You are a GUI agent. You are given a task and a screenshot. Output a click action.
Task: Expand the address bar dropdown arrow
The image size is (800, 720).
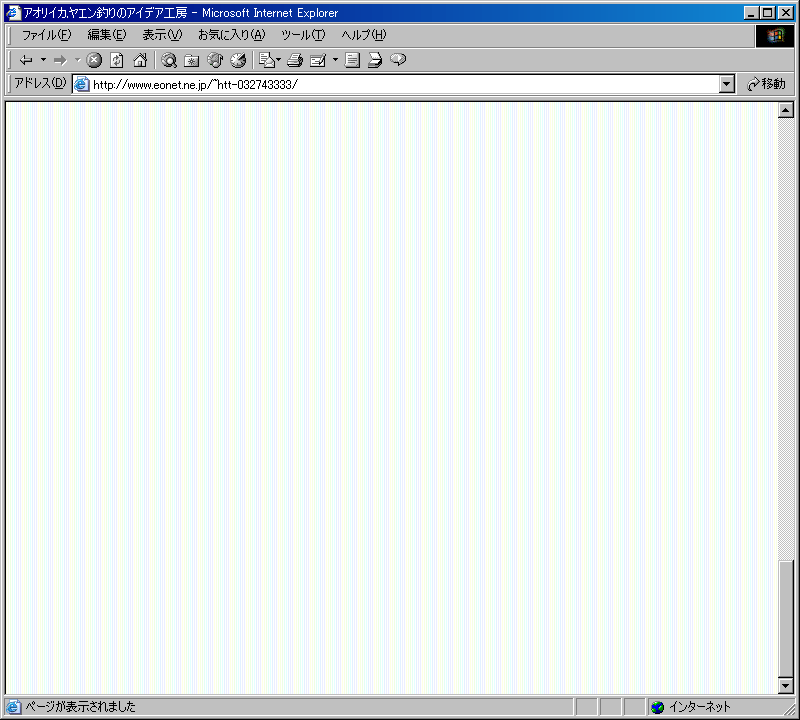pyautogui.click(x=727, y=85)
